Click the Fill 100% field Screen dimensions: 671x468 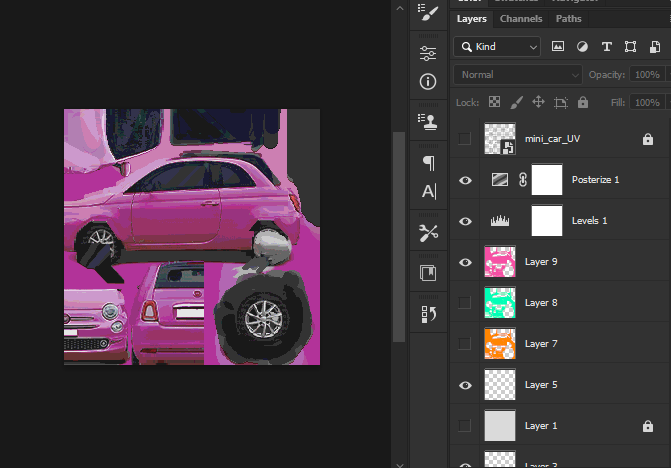[x=647, y=103]
